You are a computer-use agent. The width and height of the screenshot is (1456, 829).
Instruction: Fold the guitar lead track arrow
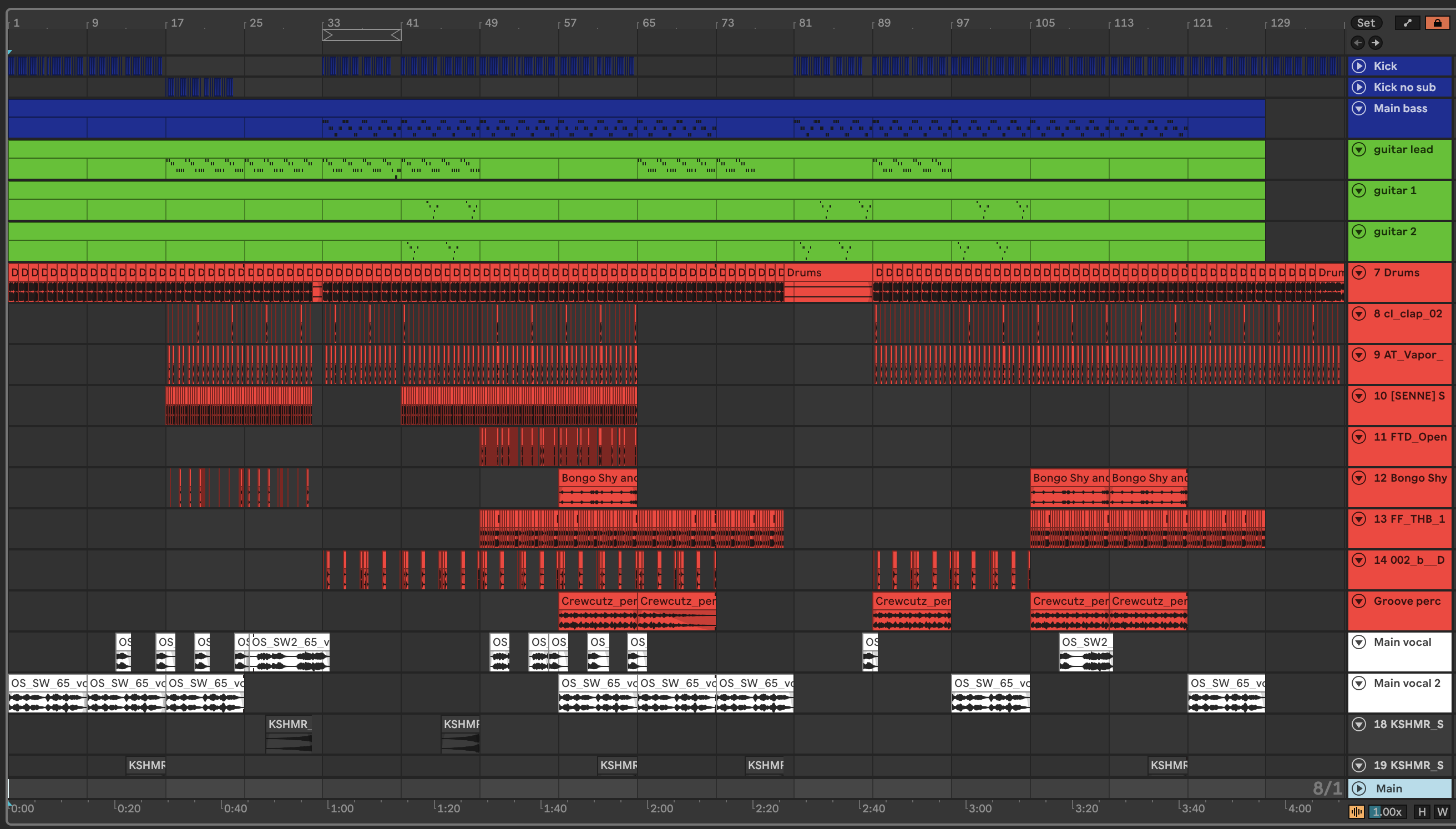click(x=1359, y=149)
